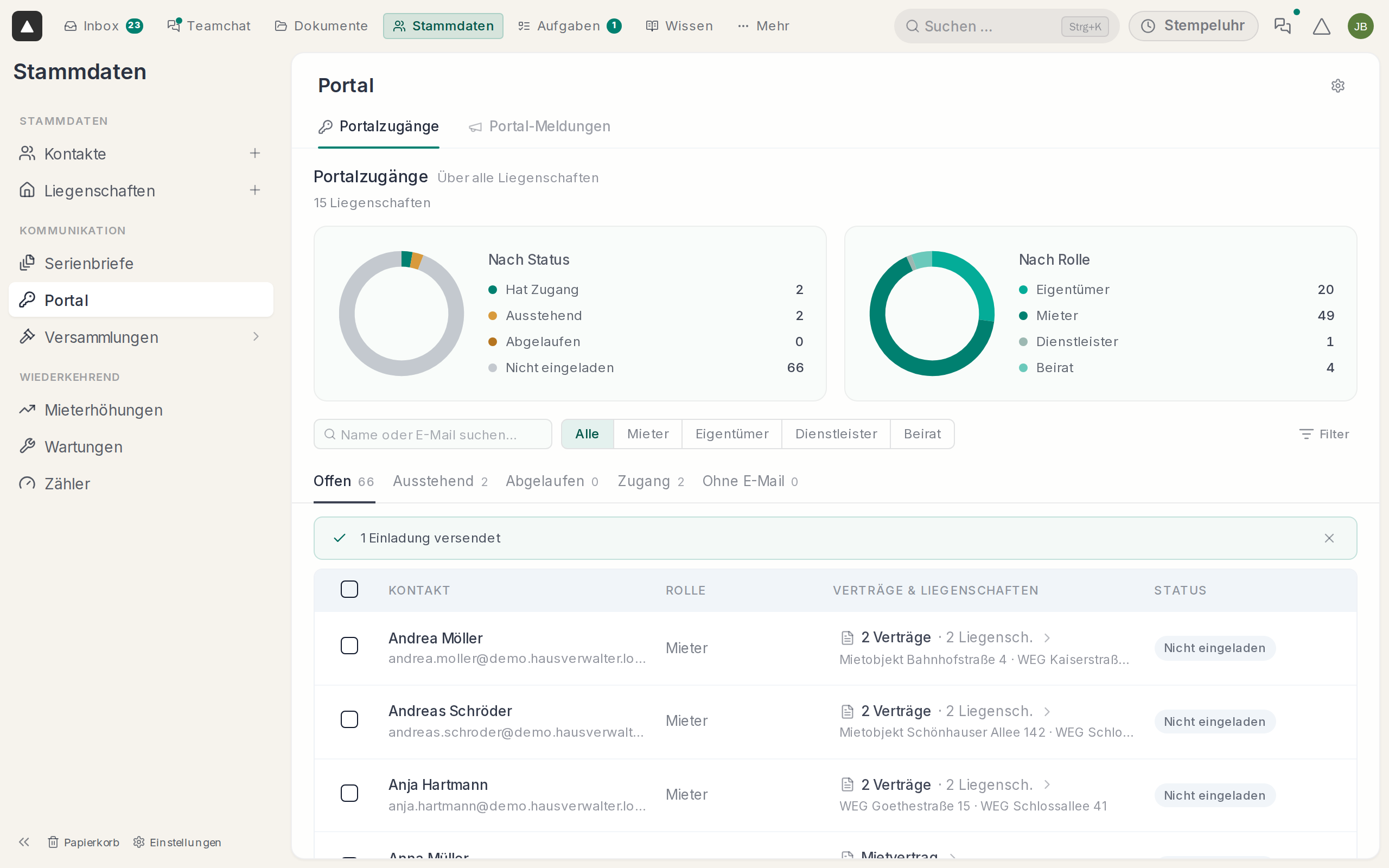Screen dimensions: 1389x868
Task: Select all contacts with header checkbox
Action: click(349, 589)
